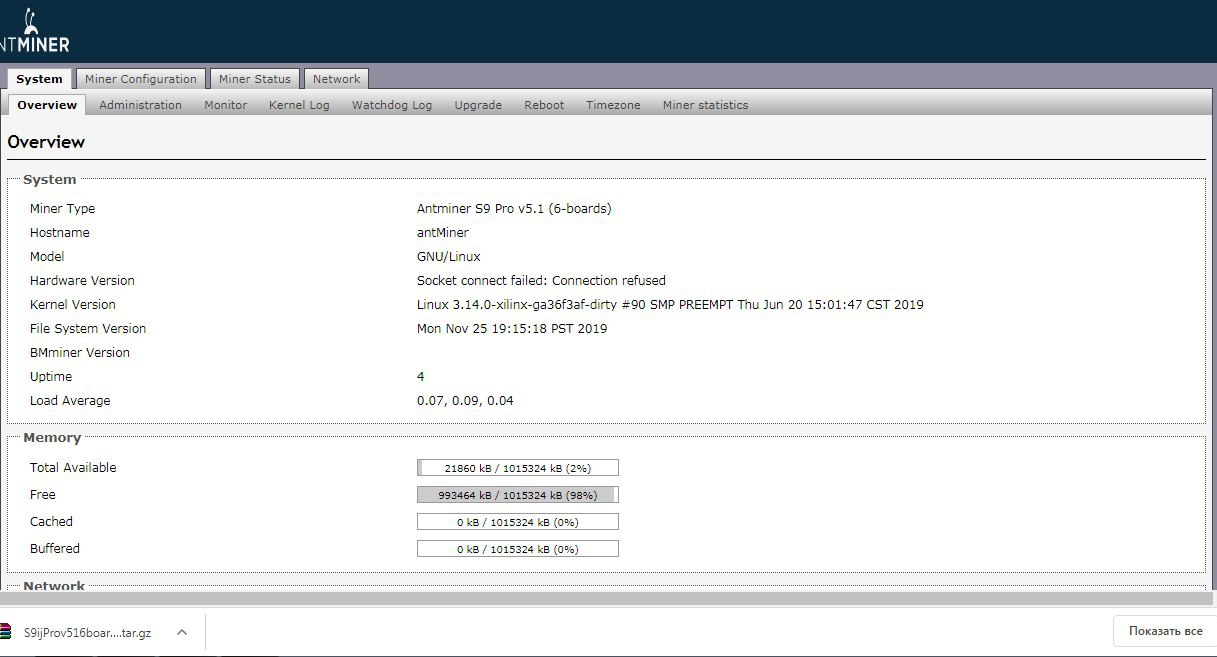Open the System main tab
This screenshot has height=657, width=1217.
coord(39,79)
